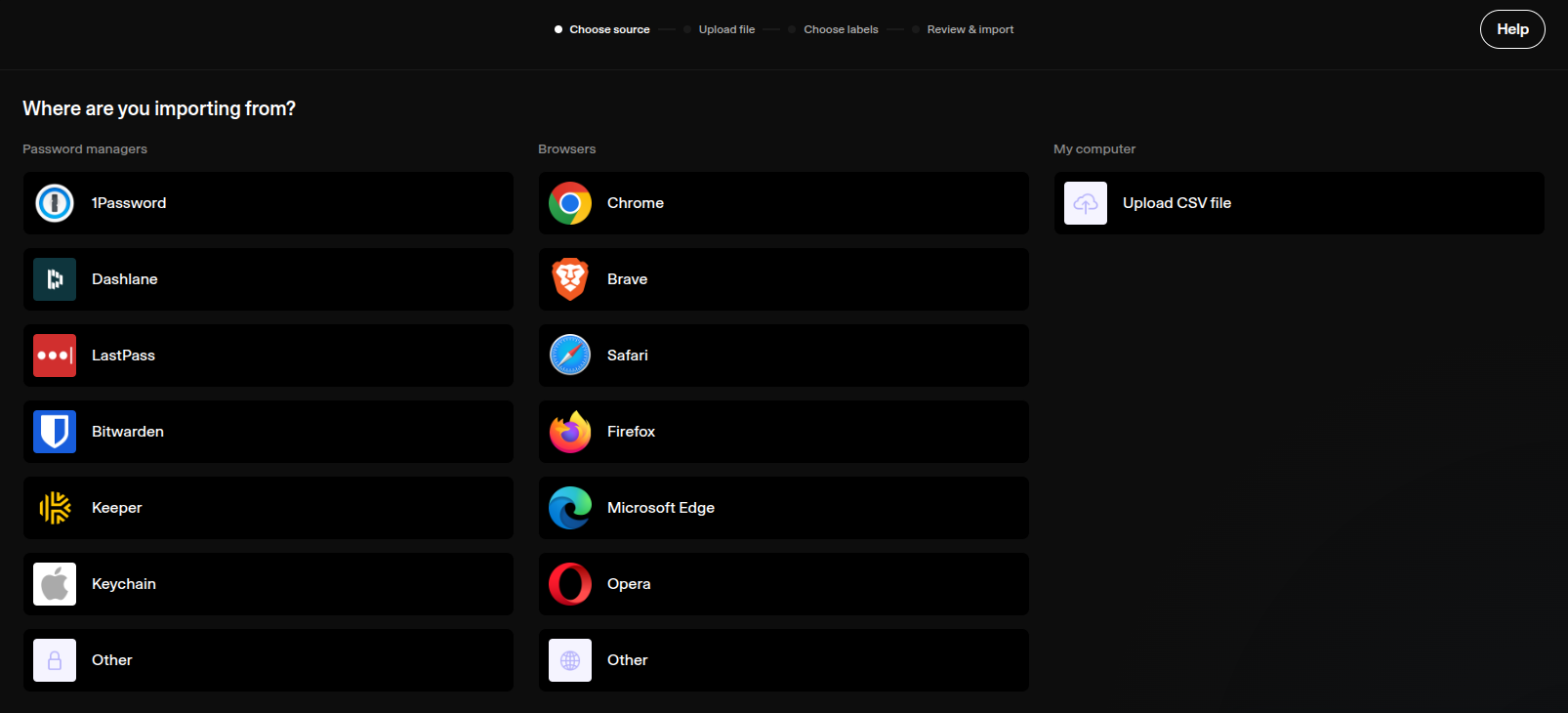The image size is (1568, 713).
Task: Click the yellow Keeper logo icon
Action: click(55, 508)
